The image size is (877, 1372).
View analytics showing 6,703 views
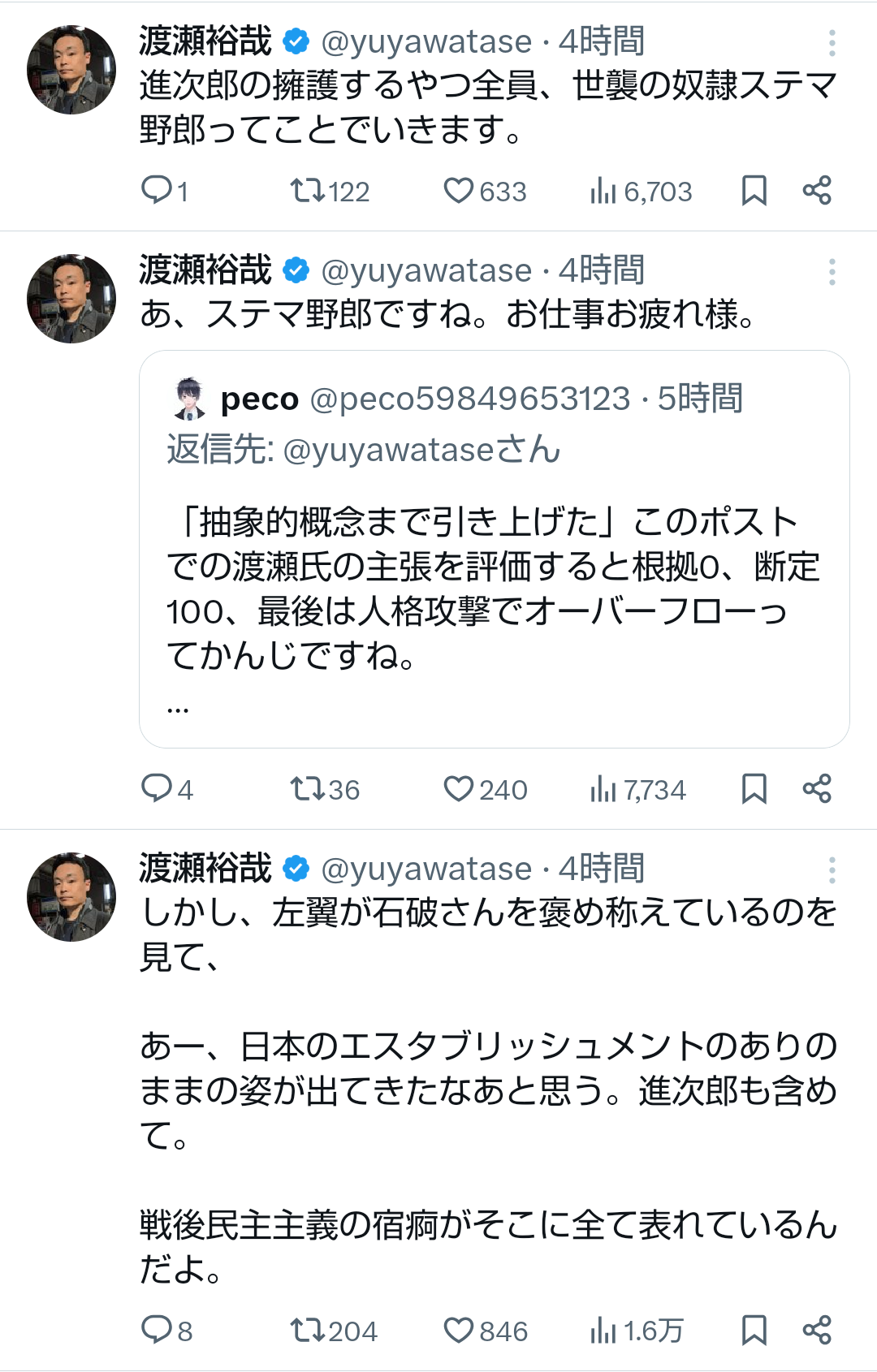(x=603, y=191)
